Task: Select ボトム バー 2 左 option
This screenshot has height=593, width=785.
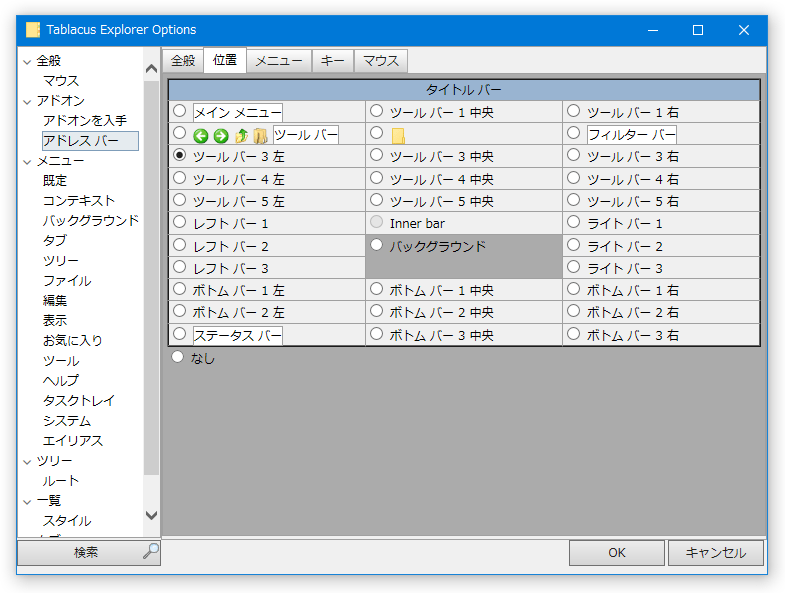Action: coord(179,311)
